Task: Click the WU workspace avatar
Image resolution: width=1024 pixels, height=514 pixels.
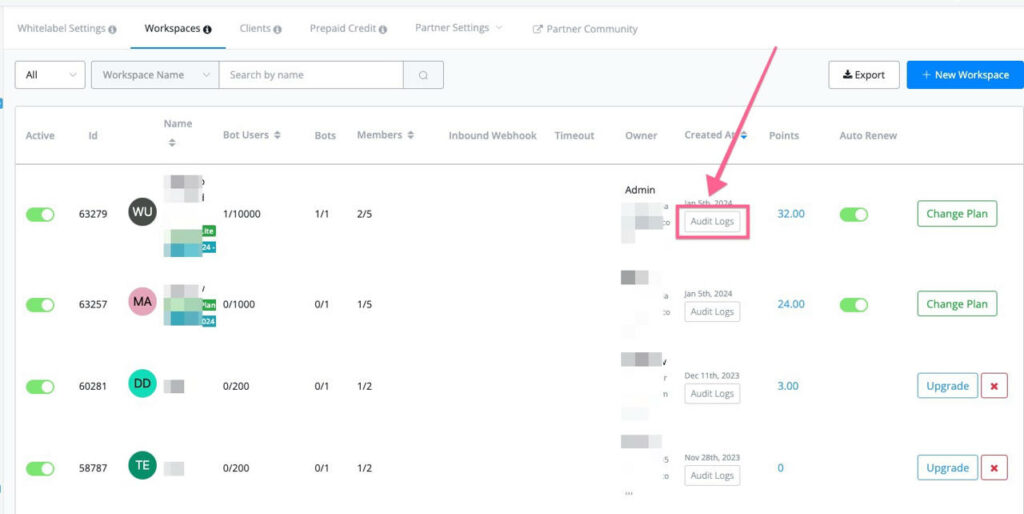Action: point(143,212)
